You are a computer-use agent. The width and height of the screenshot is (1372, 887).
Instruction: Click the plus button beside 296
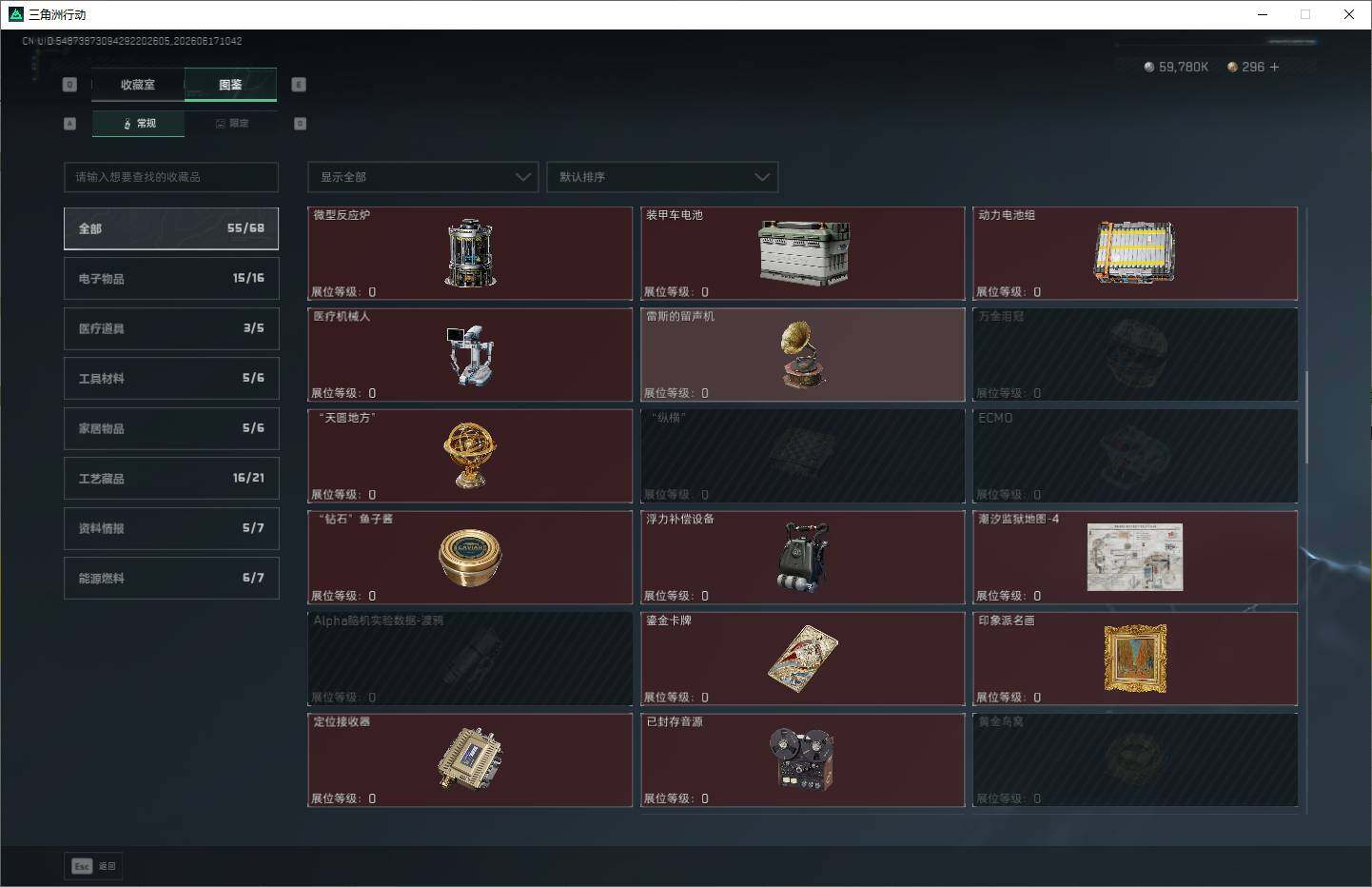(x=1274, y=67)
